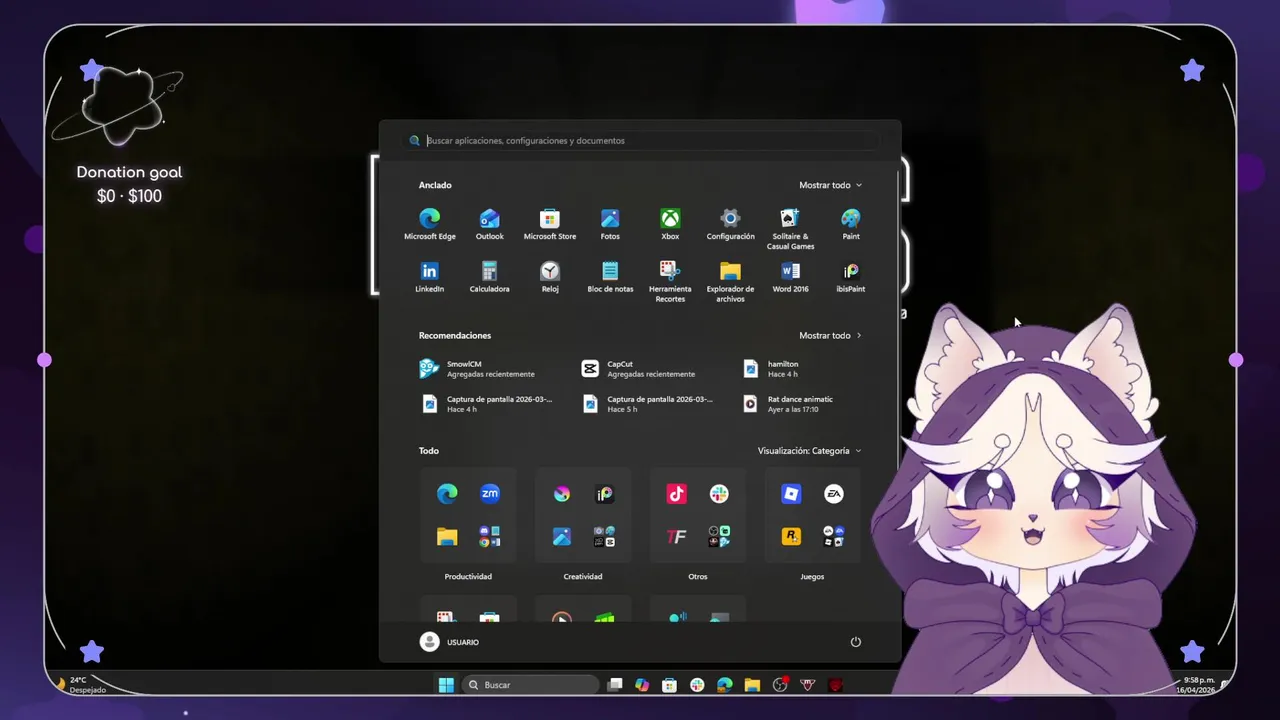Viewport: 1280px width, 720px height.
Task: Open Copilot from the taskbar
Action: (642, 685)
